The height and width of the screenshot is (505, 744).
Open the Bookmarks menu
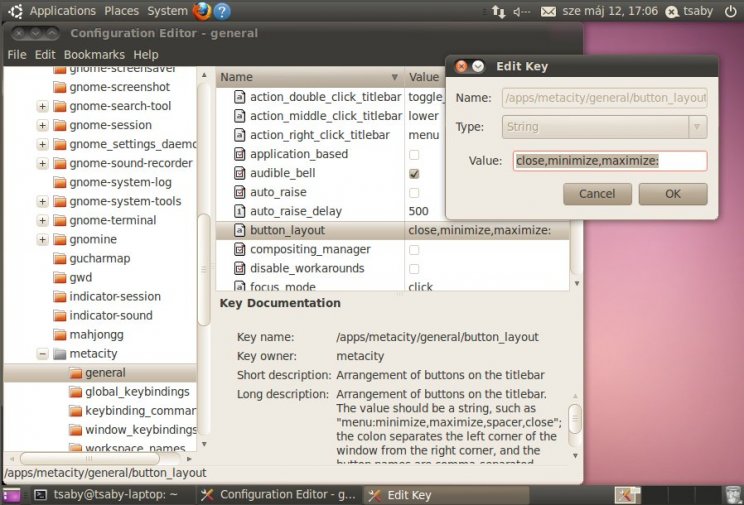94,55
